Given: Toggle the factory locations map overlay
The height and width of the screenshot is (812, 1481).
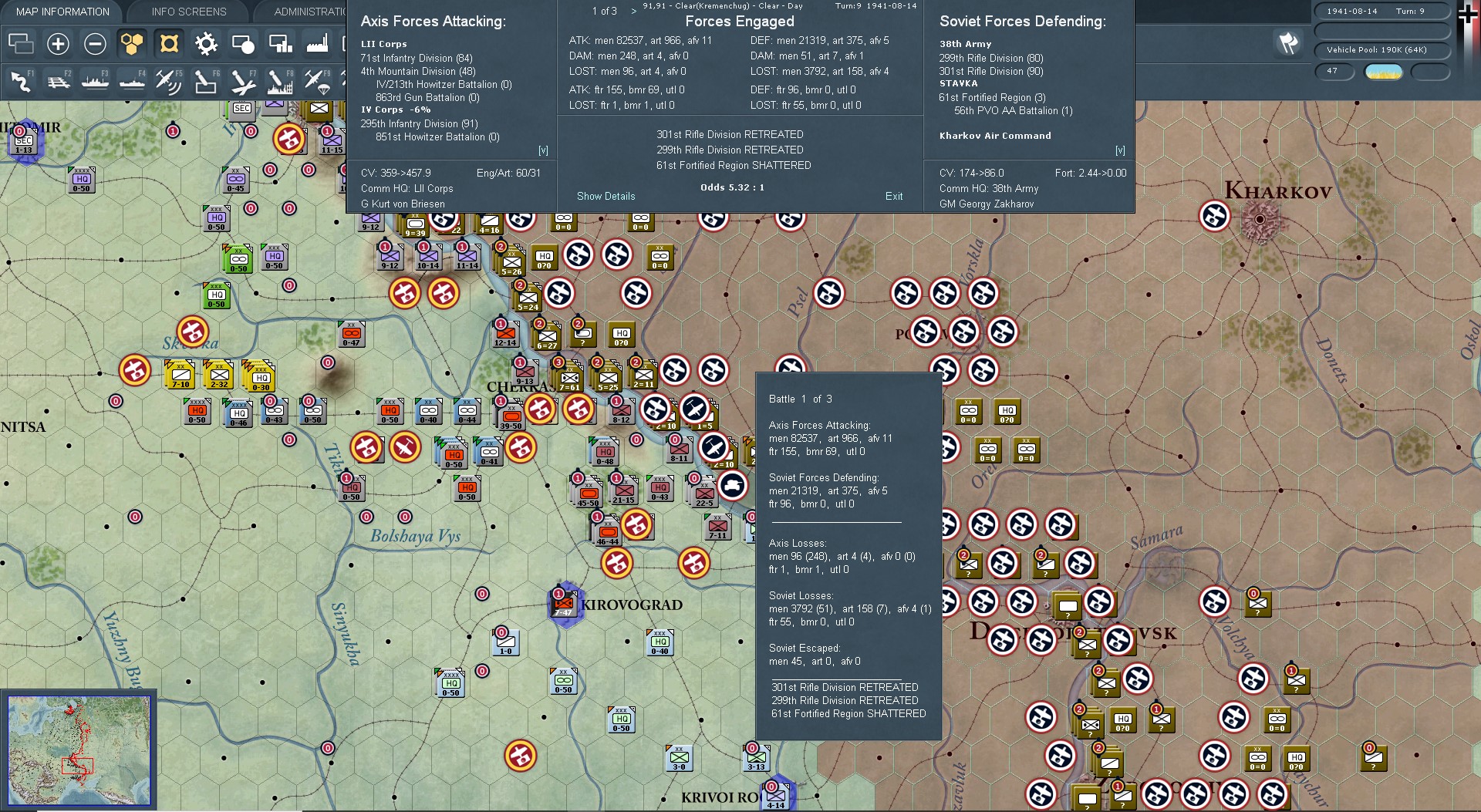Looking at the screenshot, I should coord(317,44).
